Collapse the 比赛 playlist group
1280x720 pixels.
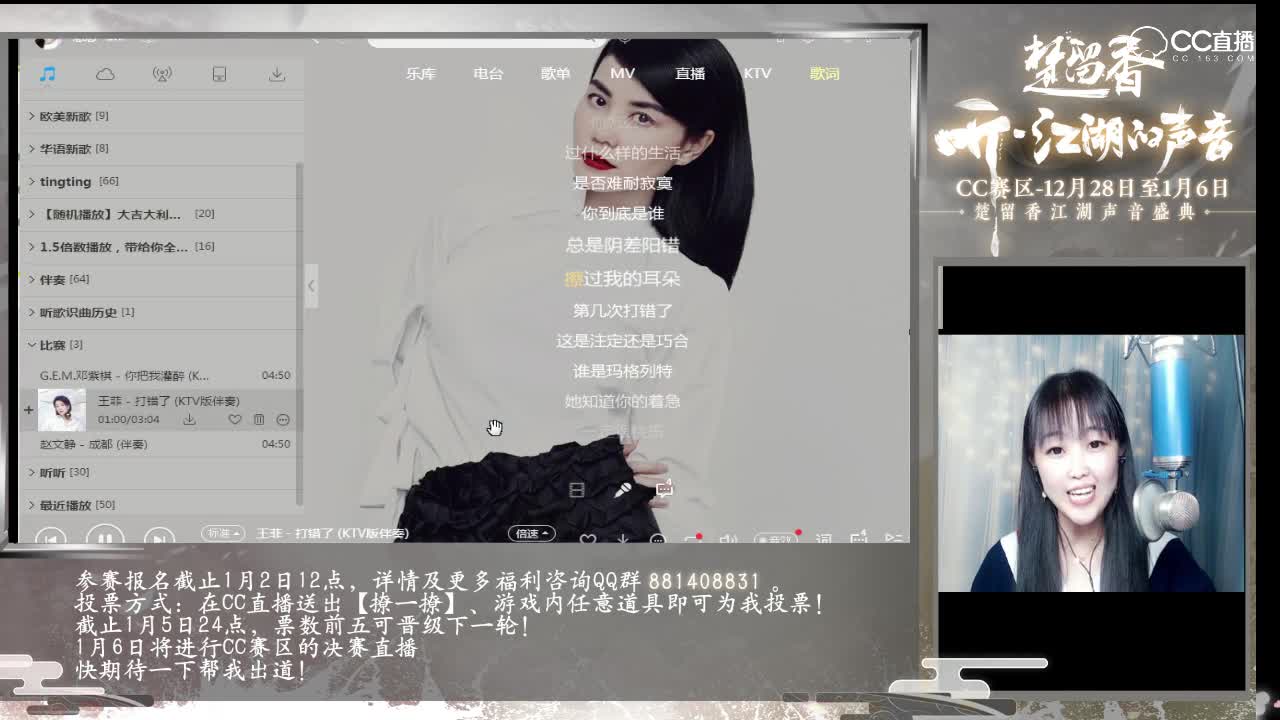tap(33, 346)
